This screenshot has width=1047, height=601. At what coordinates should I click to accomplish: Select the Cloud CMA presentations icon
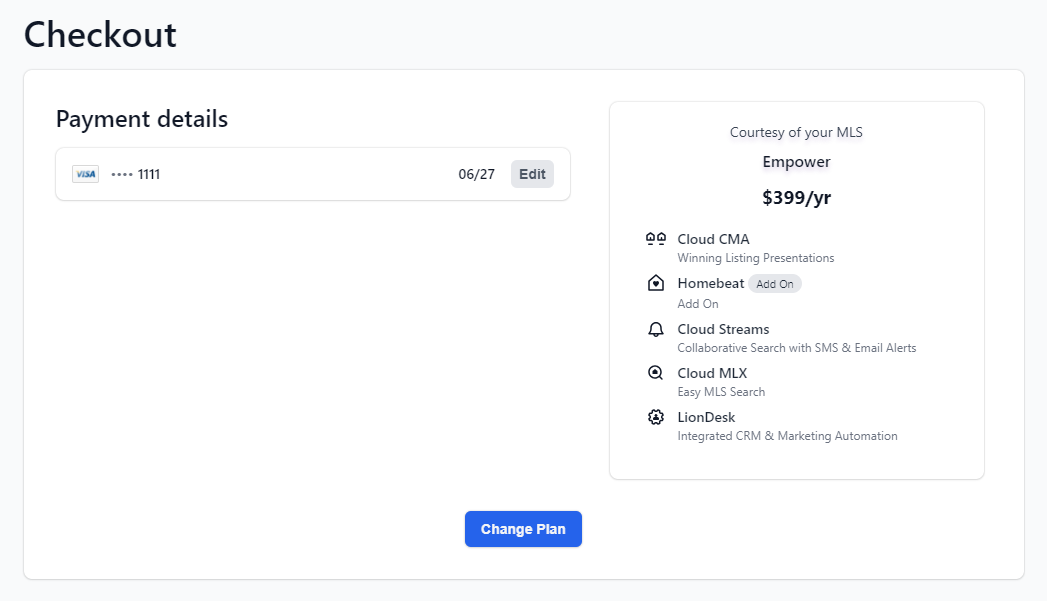point(655,238)
